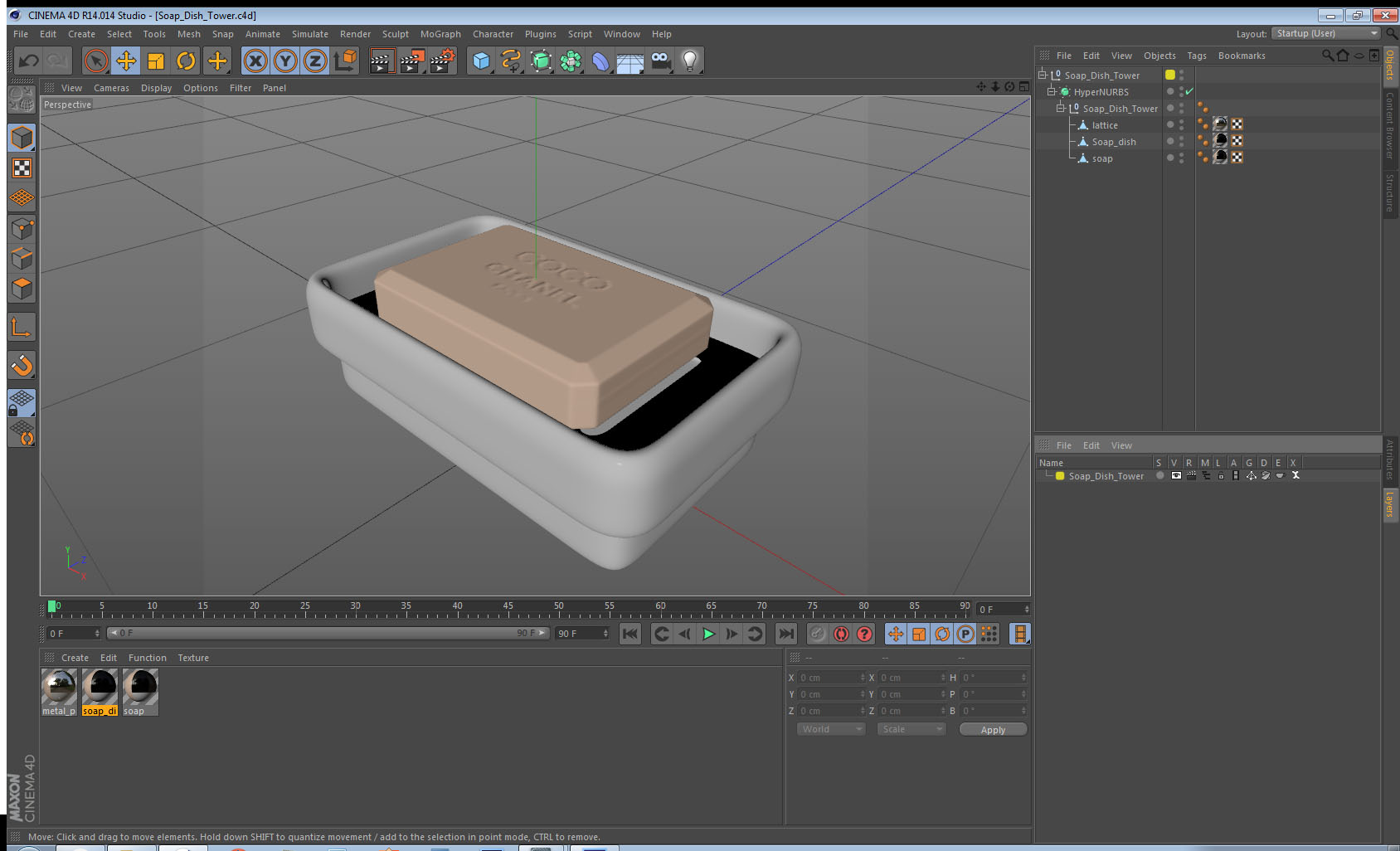Click the Undo arrow icon
This screenshot has height=851, width=1400.
click(x=28, y=61)
